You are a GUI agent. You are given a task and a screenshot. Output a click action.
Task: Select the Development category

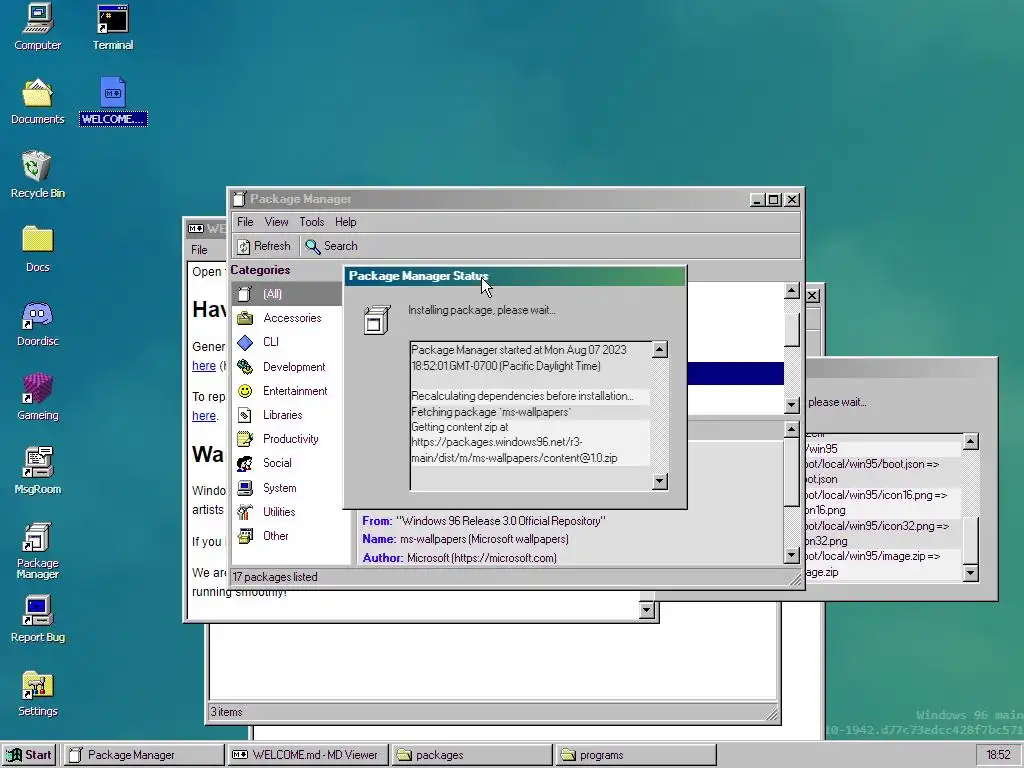pyautogui.click(x=287, y=366)
